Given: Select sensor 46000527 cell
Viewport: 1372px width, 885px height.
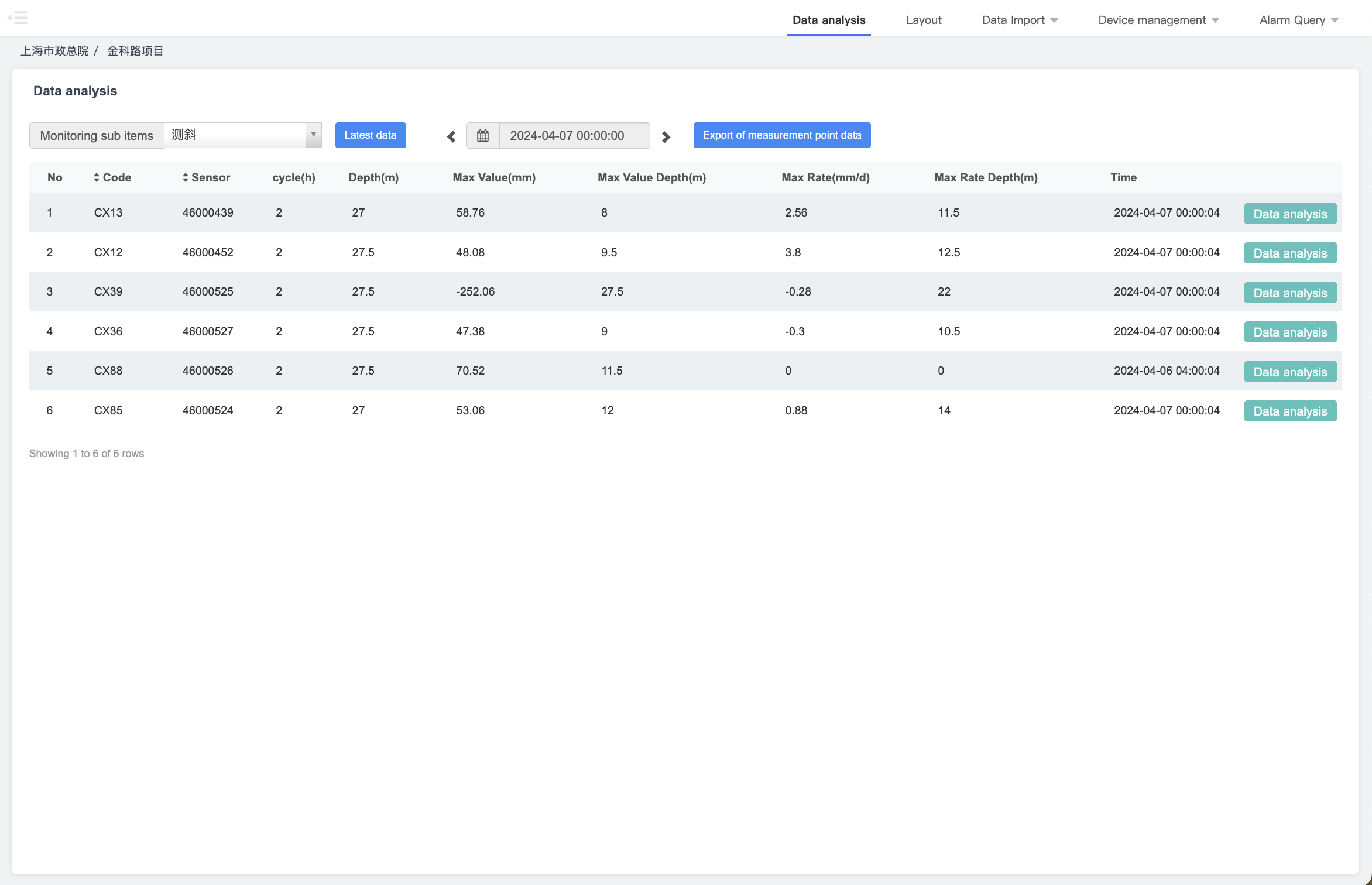Looking at the screenshot, I should 208,331.
